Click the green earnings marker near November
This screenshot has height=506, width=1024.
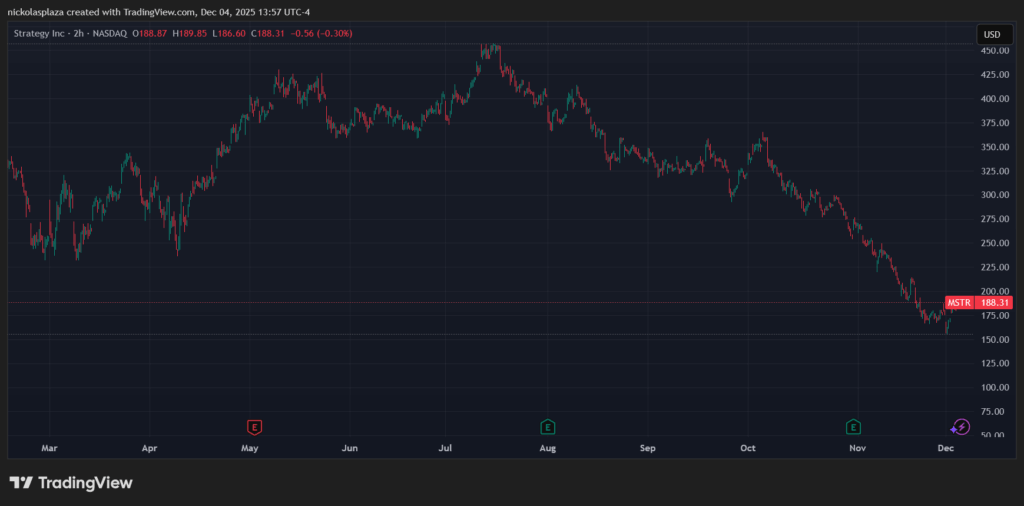coord(854,427)
